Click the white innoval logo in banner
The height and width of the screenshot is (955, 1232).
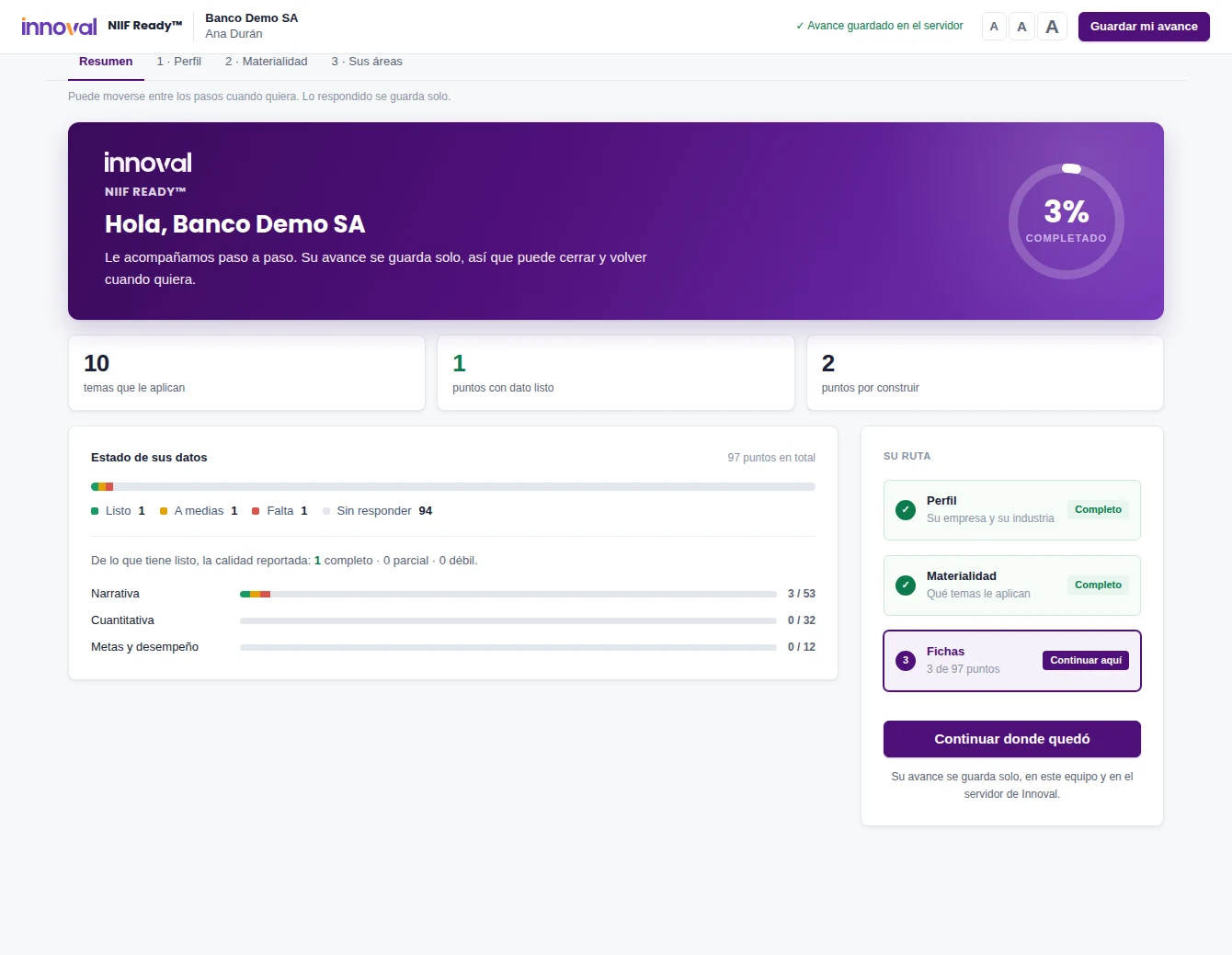(x=148, y=163)
